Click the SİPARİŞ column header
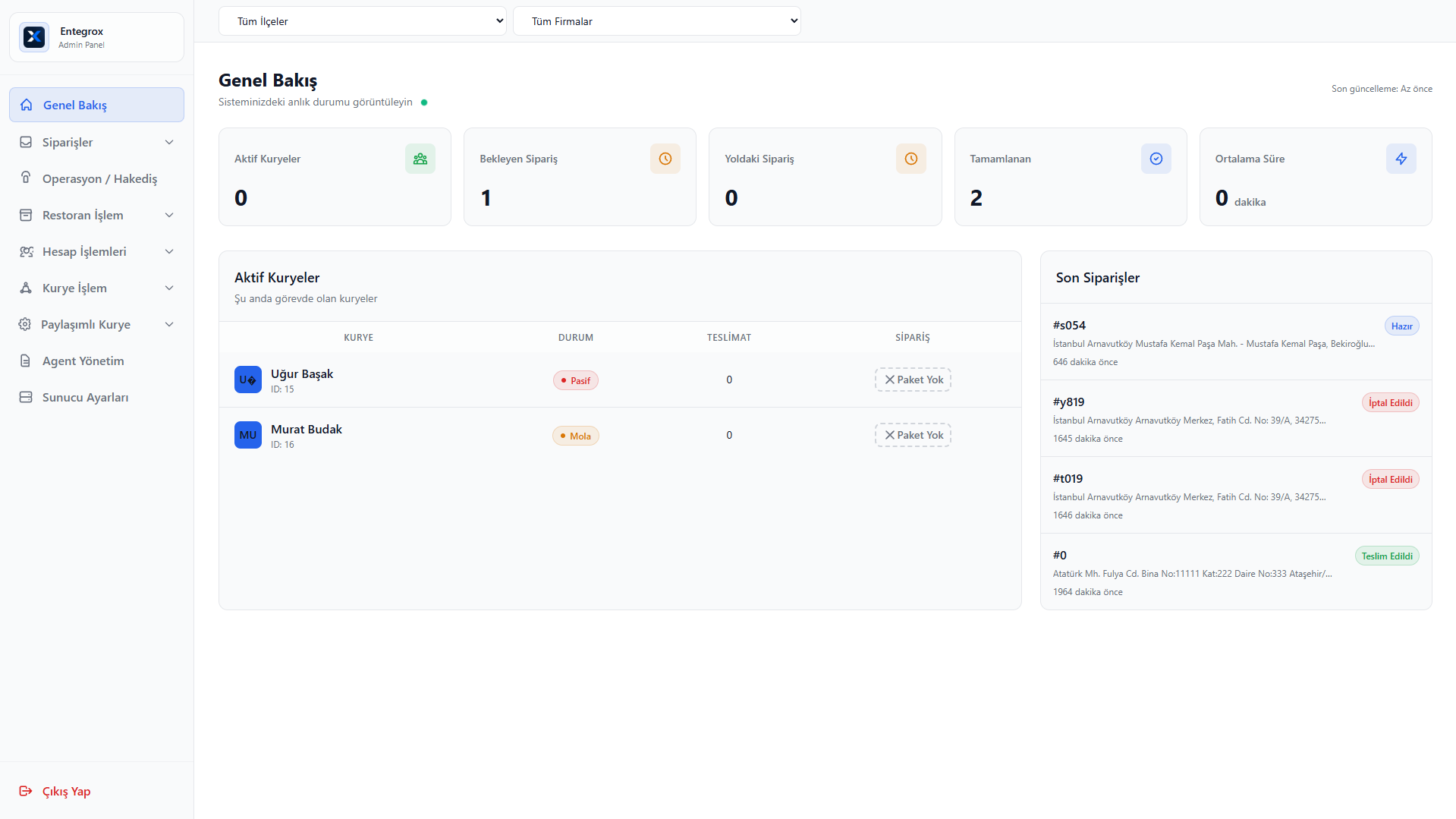Image resolution: width=1456 pixels, height=819 pixels. coord(913,337)
